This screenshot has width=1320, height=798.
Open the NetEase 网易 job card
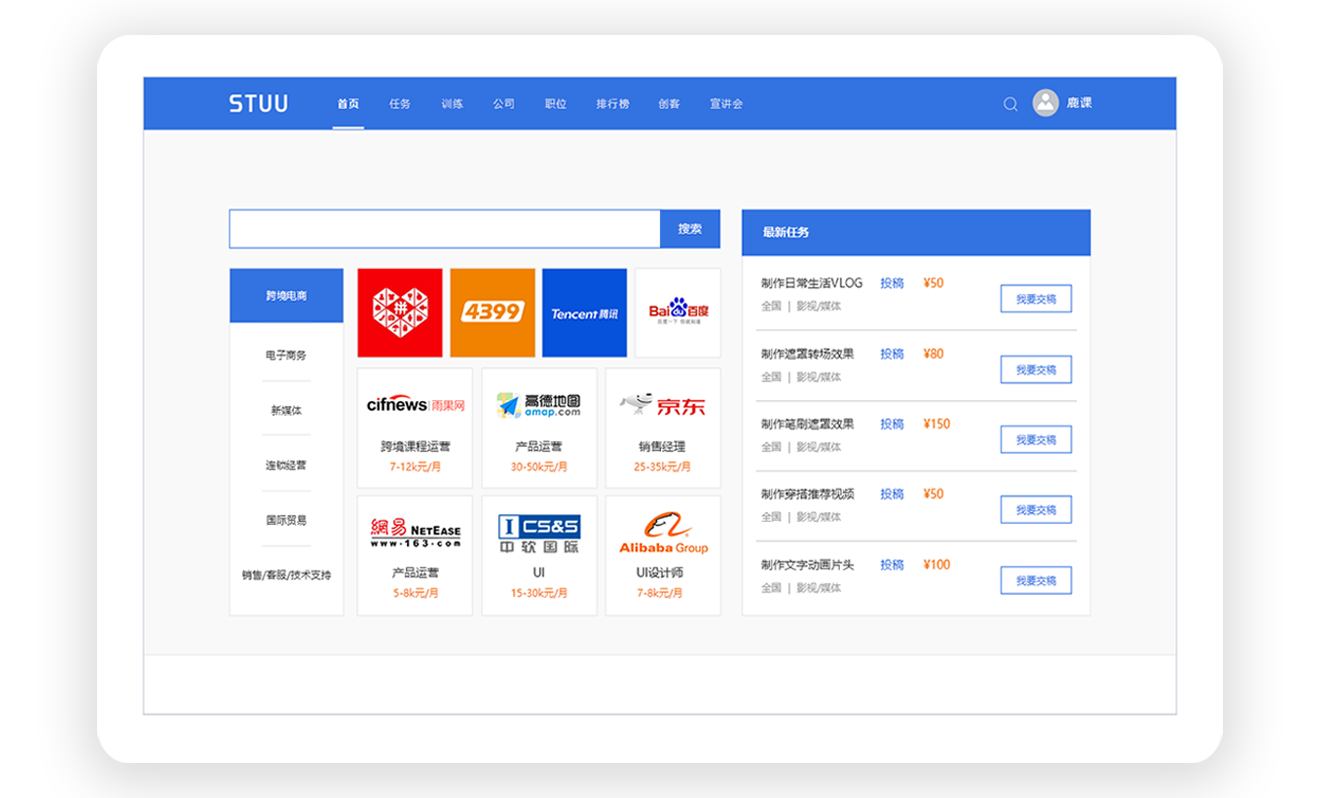coord(415,555)
